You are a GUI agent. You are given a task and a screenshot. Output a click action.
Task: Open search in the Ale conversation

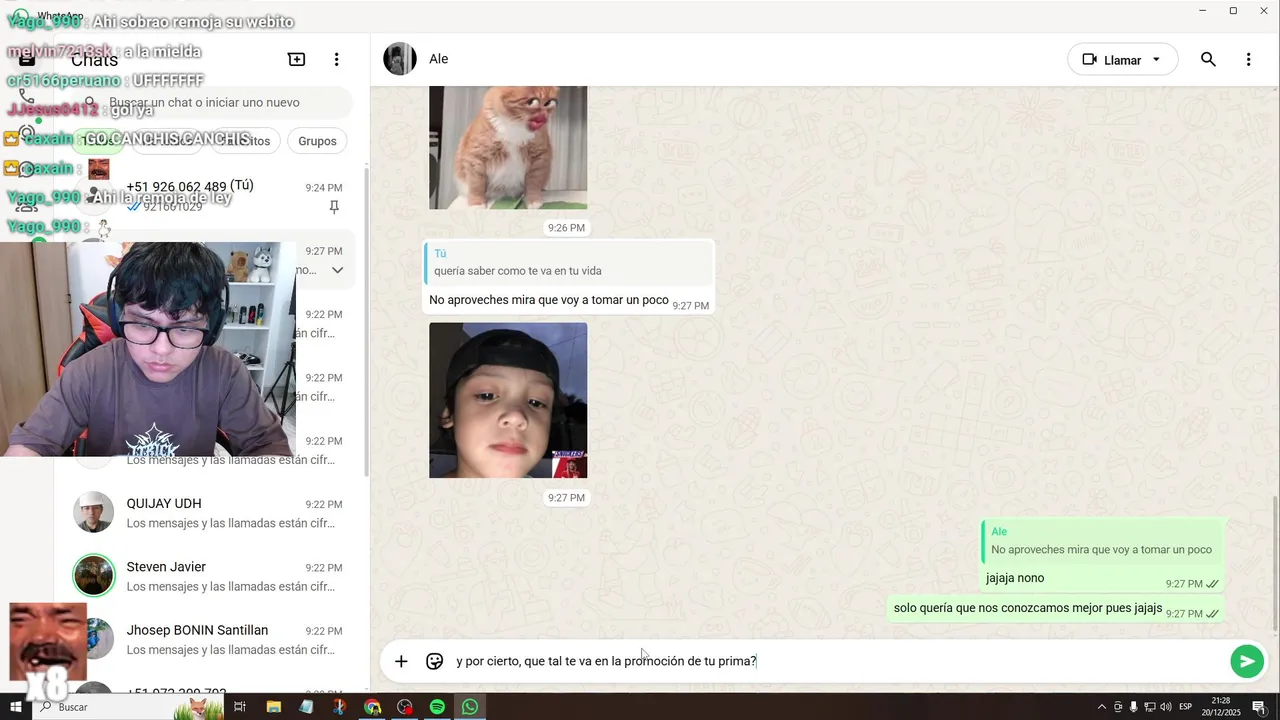coord(1208,60)
